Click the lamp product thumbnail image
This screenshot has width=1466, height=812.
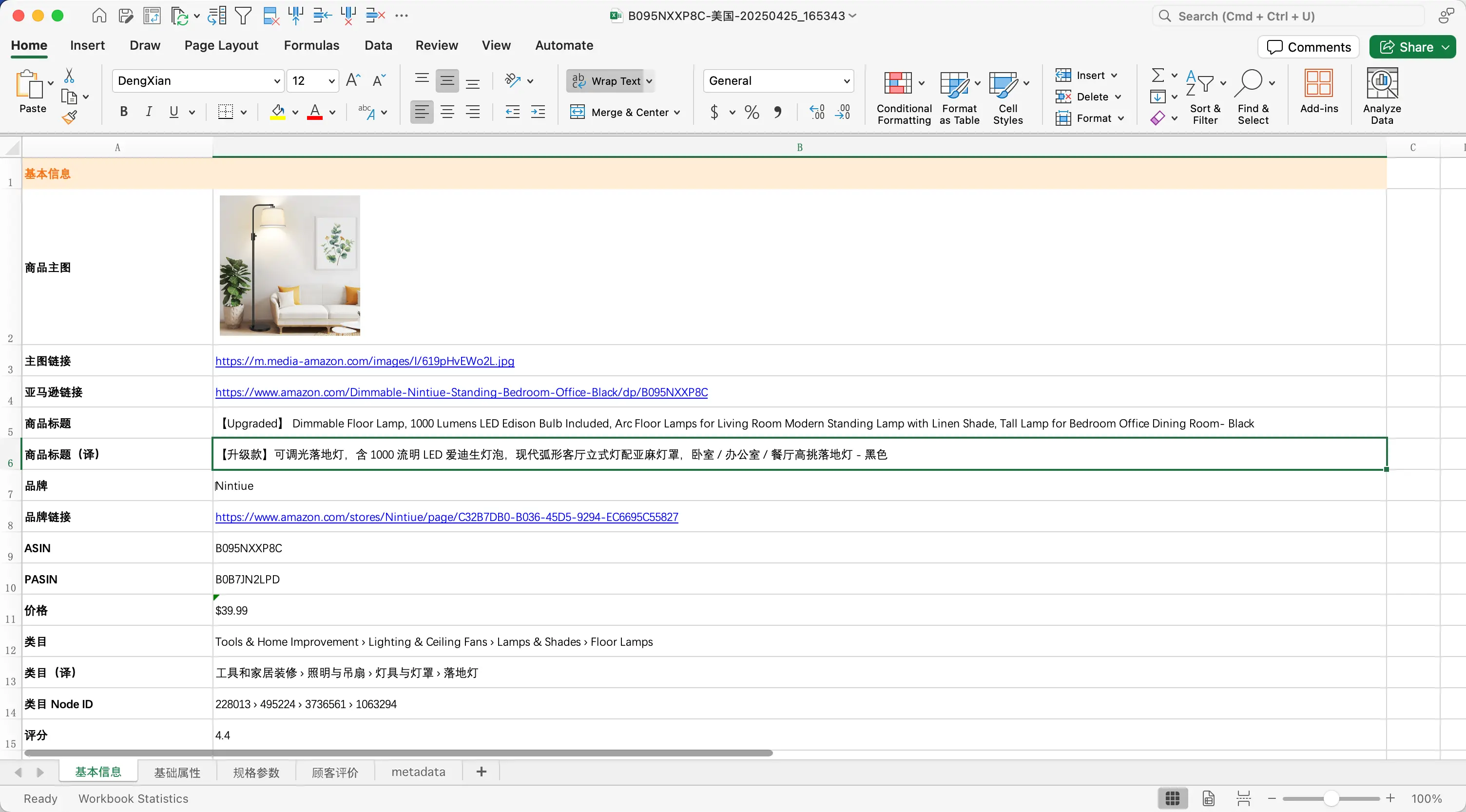(x=289, y=265)
